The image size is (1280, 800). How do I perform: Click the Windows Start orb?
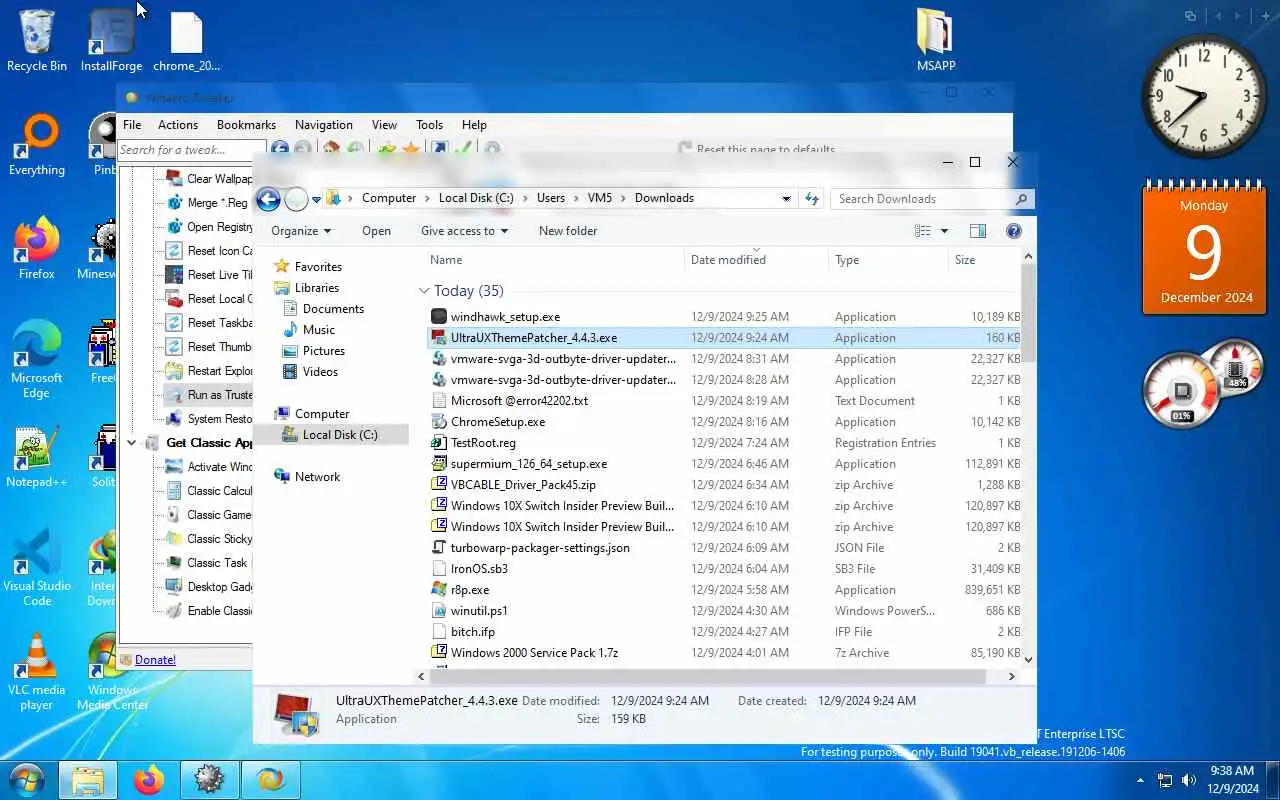point(27,779)
